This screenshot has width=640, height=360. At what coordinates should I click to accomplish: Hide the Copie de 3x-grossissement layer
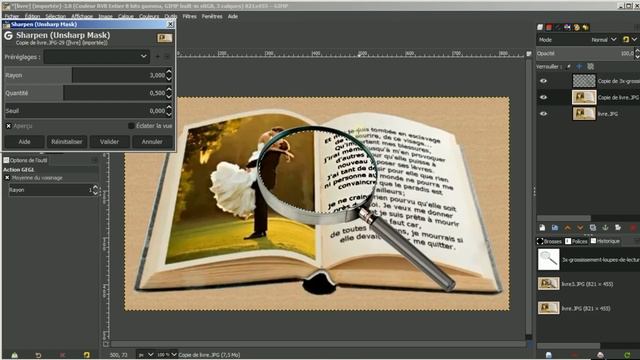[543, 81]
